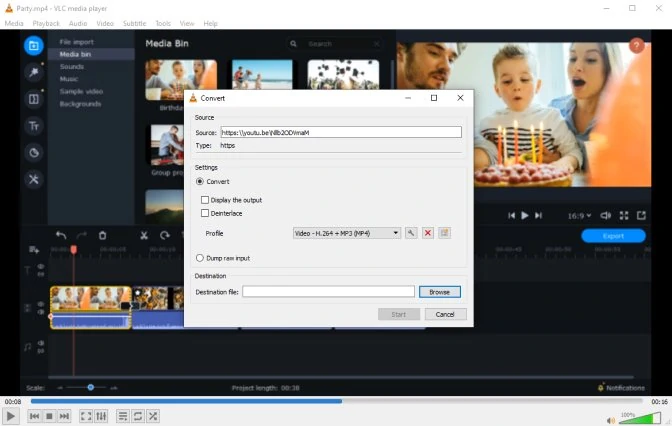The width and height of the screenshot is (672, 426).
Task: Click VLC previous media button
Action: (35, 416)
